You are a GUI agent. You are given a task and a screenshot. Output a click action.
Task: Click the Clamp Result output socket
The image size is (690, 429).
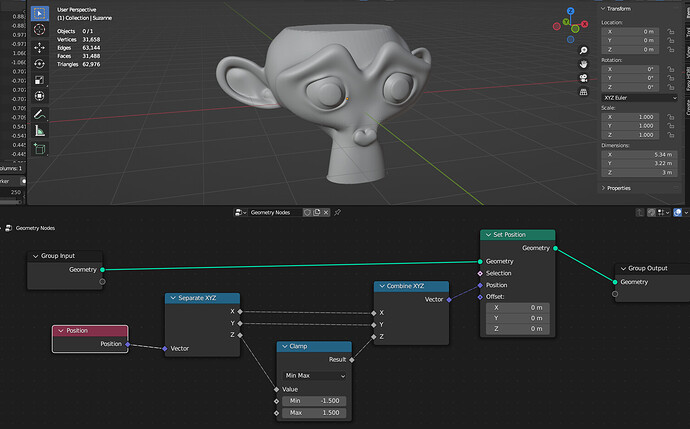point(352,360)
